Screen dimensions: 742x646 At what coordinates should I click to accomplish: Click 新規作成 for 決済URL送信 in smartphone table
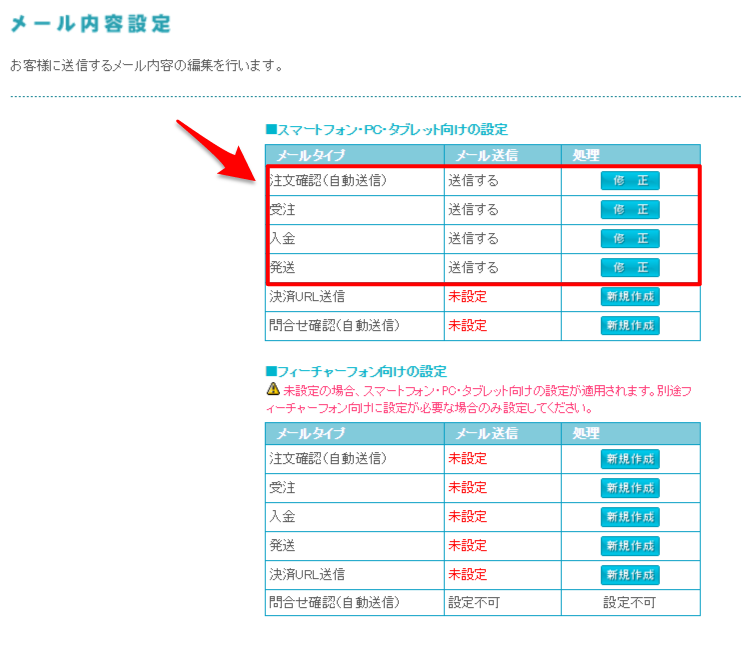click(630, 297)
